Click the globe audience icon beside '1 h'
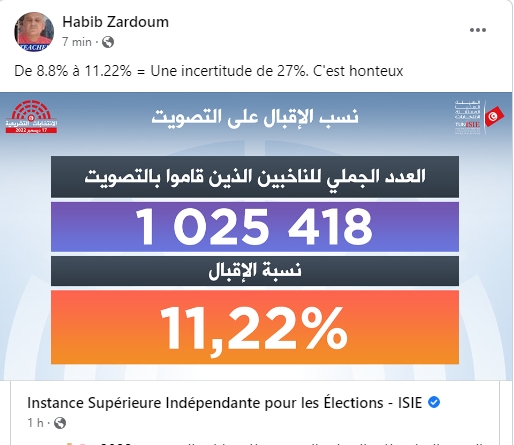The width and height of the screenshot is (514, 445). tap(60, 423)
